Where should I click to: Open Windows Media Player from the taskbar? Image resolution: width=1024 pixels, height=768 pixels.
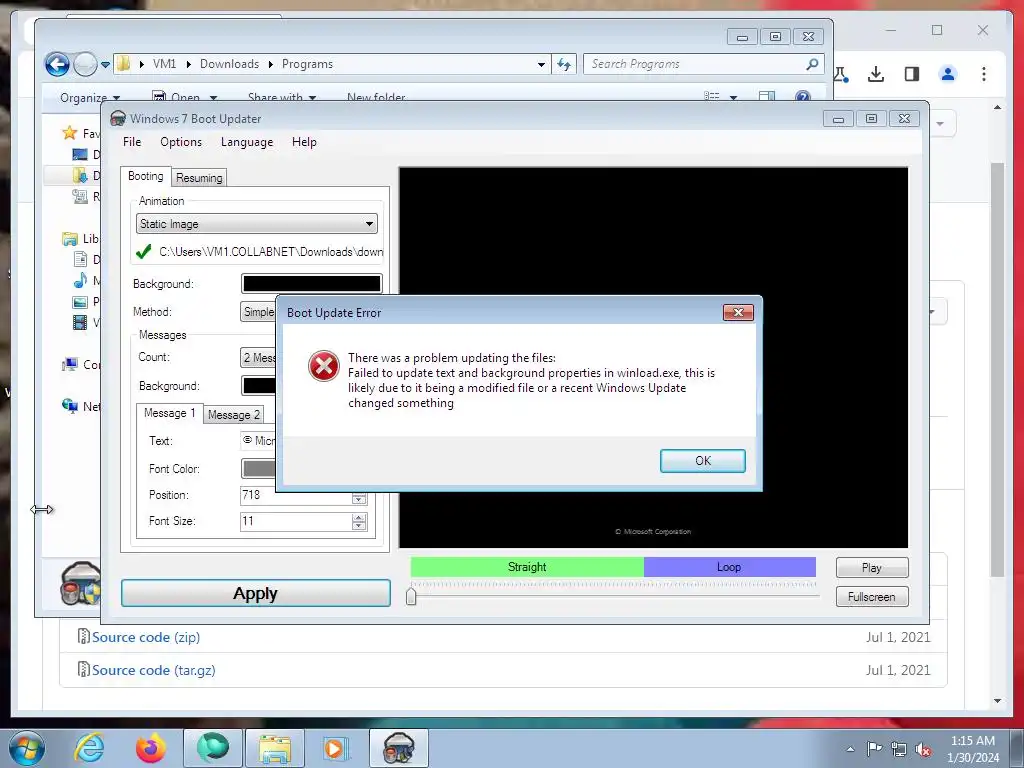tap(335, 748)
